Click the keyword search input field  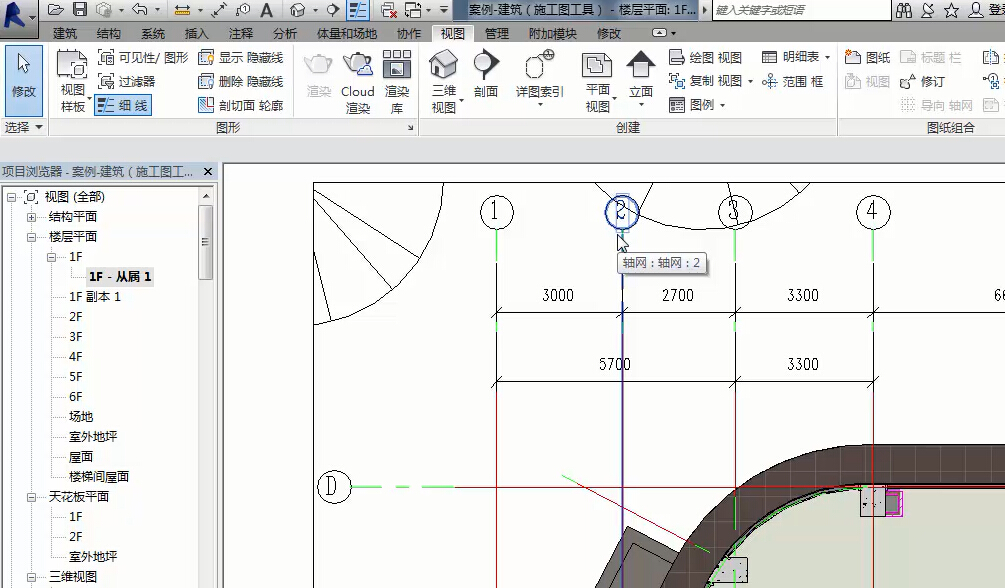(800, 10)
